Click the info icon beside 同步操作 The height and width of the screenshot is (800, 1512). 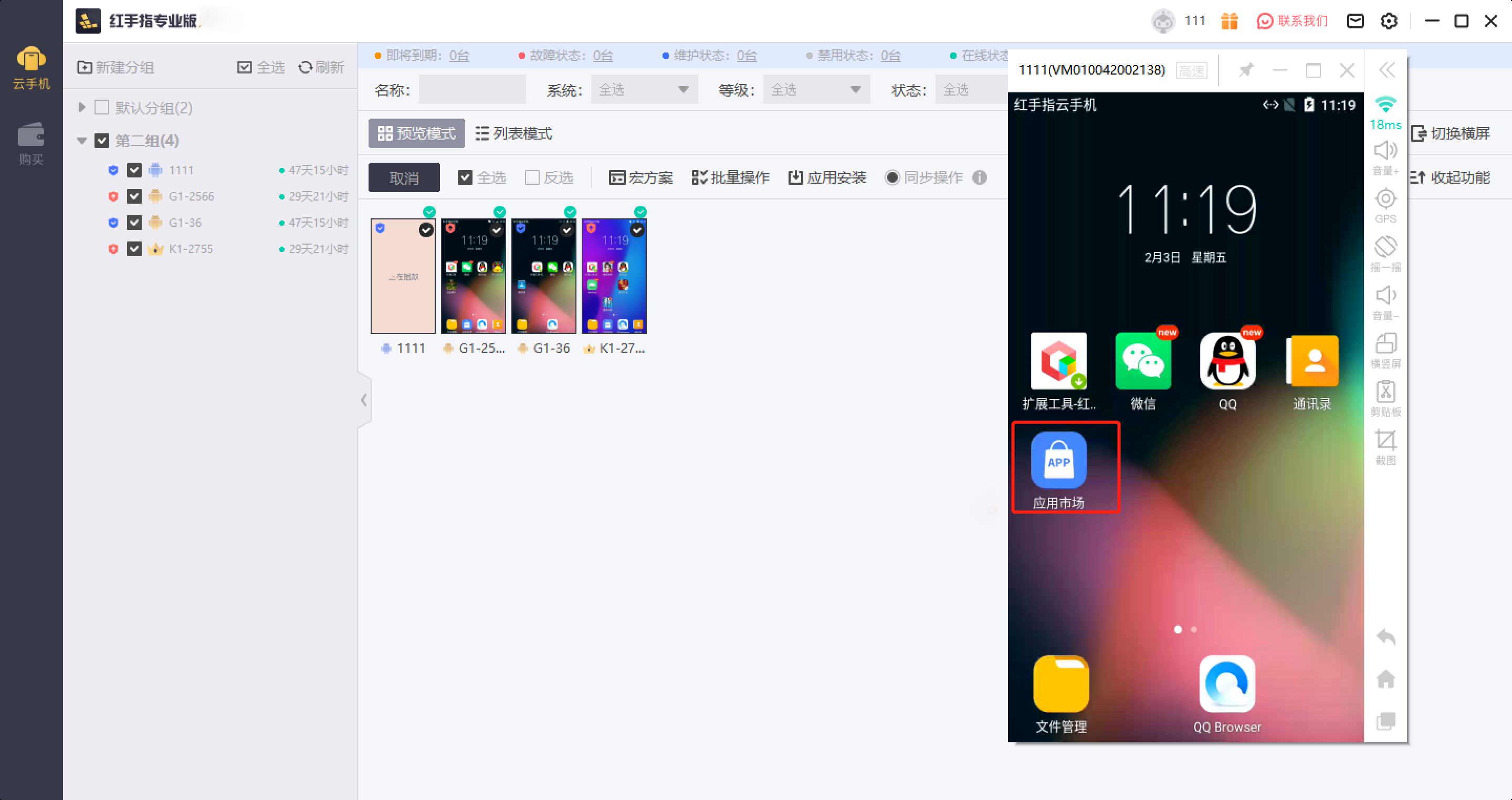pyautogui.click(x=979, y=177)
